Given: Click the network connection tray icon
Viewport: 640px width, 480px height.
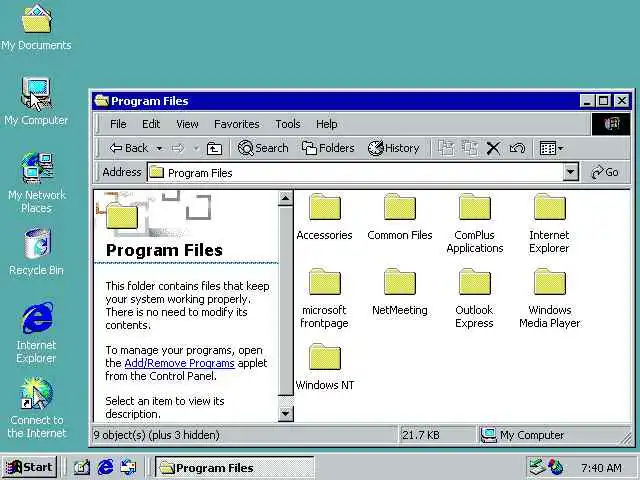Looking at the screenshot, I should coord(537,467).
